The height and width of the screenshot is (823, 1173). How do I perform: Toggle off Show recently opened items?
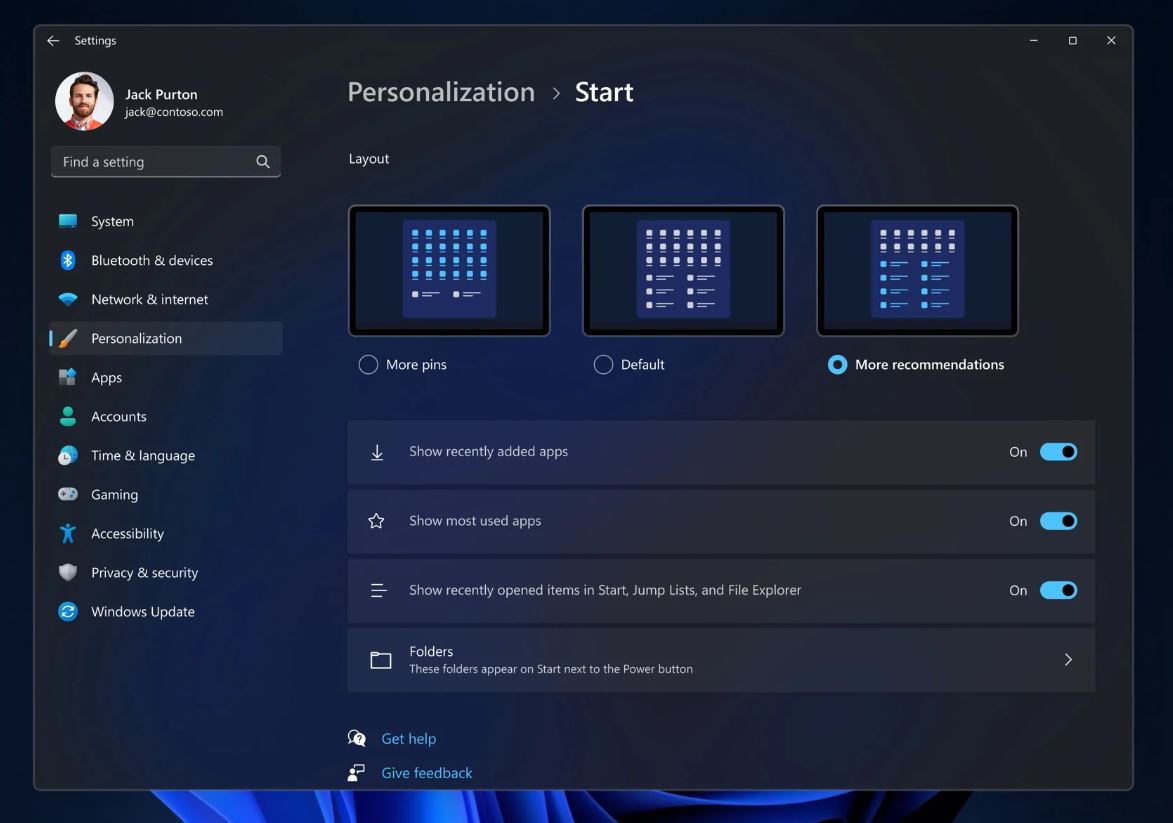point(1058,590)
